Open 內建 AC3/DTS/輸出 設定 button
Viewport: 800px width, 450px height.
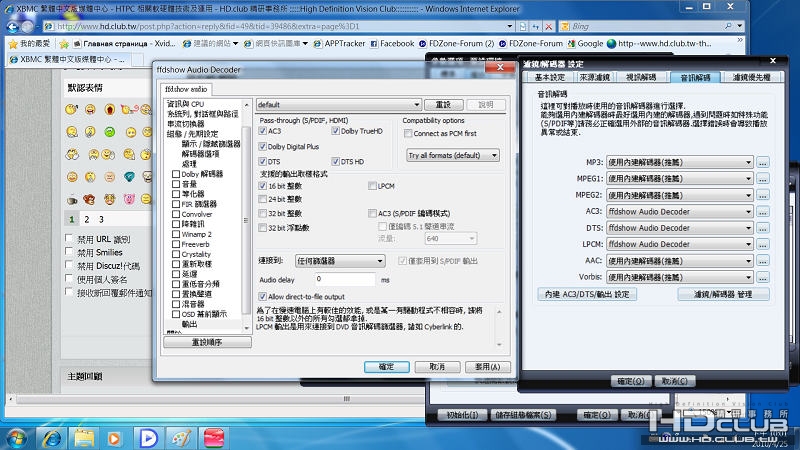[x=587, y=294]
